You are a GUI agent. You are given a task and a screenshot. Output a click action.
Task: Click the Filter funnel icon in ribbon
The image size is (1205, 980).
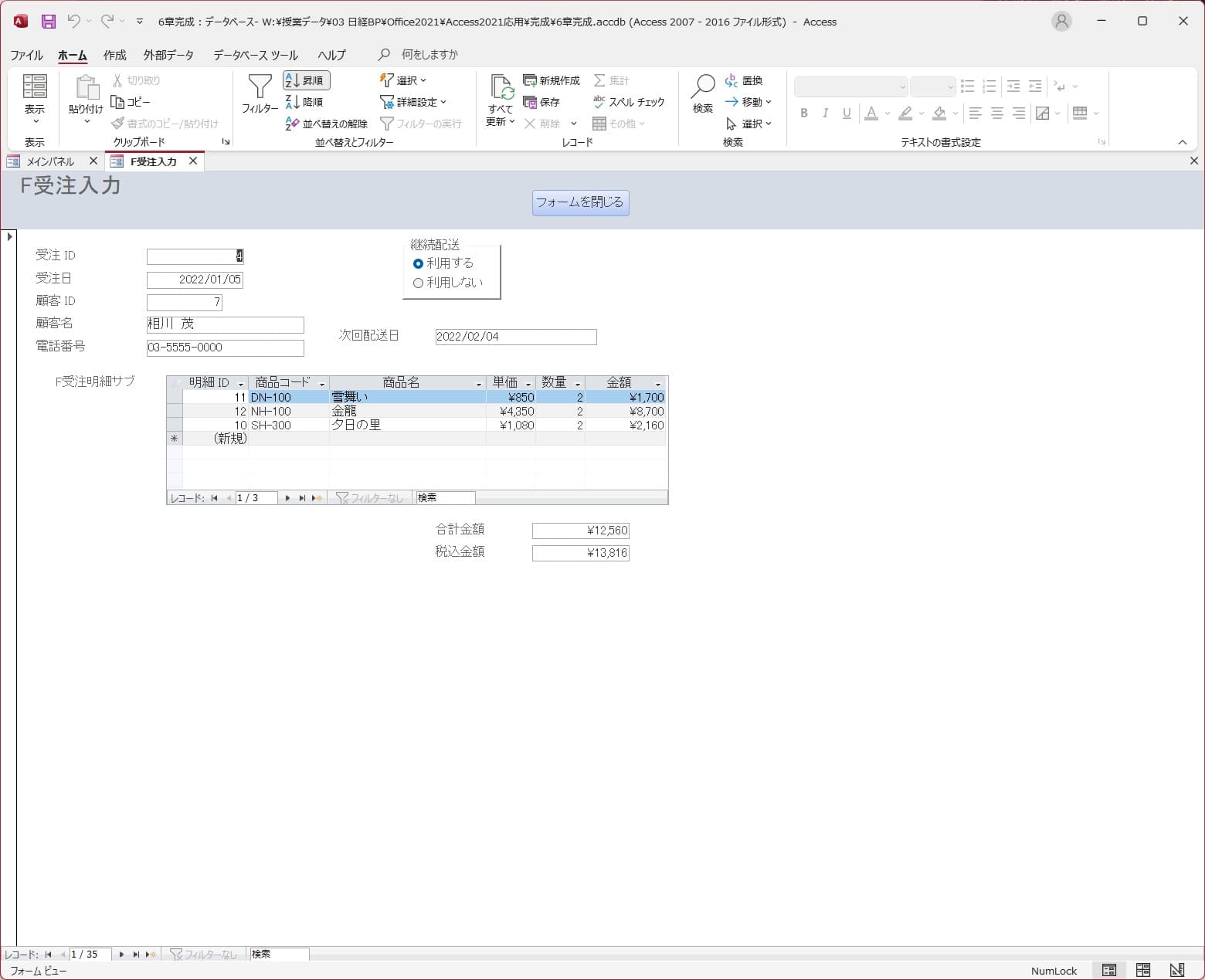pos(260,93)
